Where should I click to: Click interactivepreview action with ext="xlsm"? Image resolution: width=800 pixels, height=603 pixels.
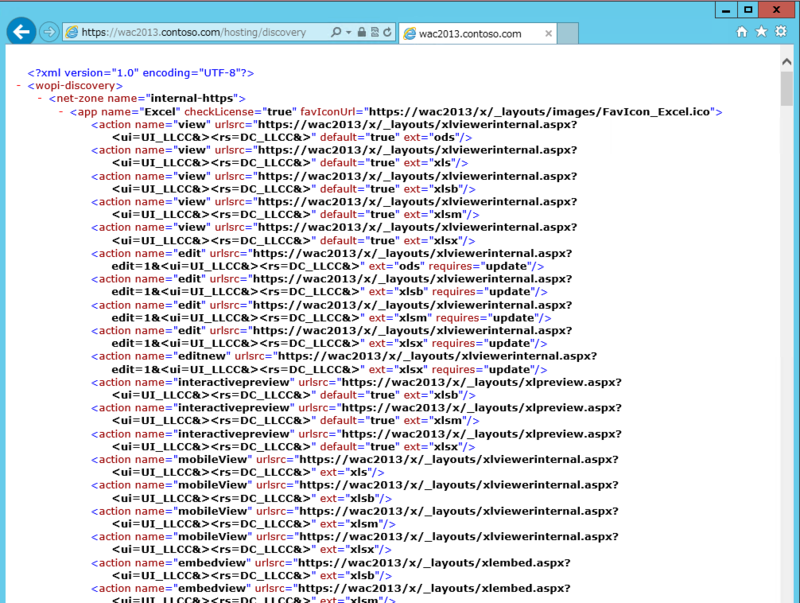coord(356,414)
